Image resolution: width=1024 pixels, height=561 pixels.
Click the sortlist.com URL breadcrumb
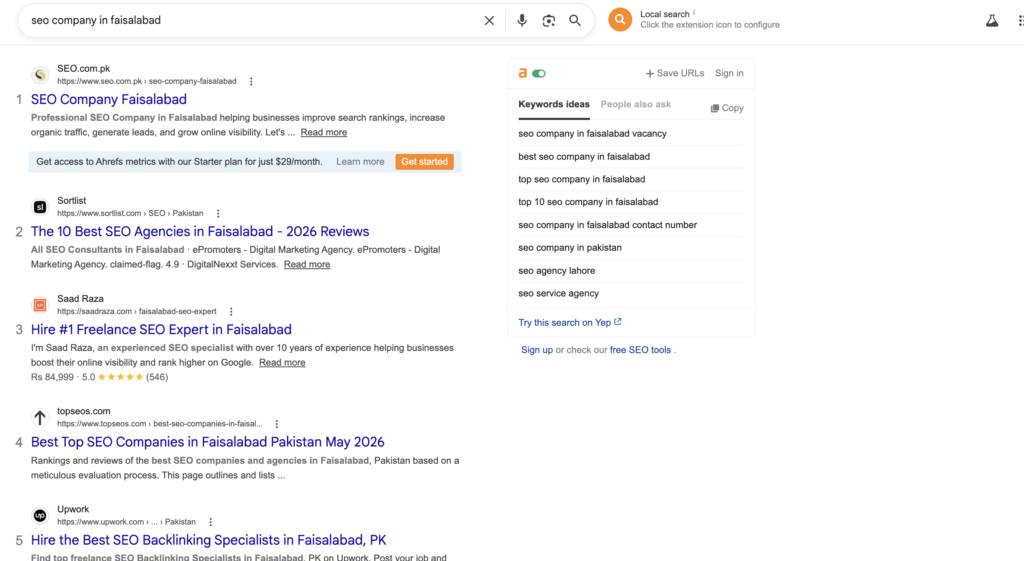pos(130,214)
